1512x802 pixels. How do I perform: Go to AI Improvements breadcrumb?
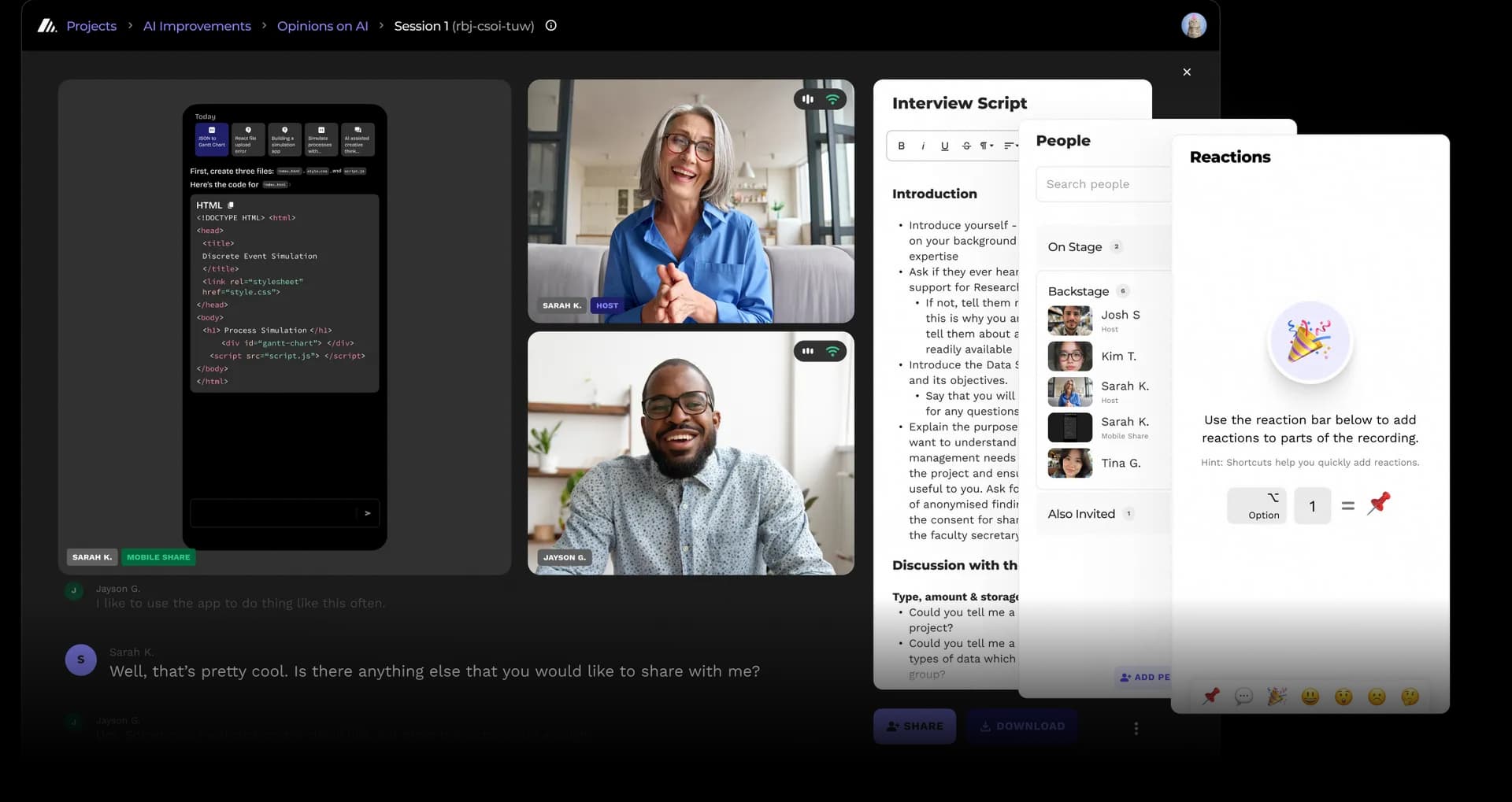(197, 26)
